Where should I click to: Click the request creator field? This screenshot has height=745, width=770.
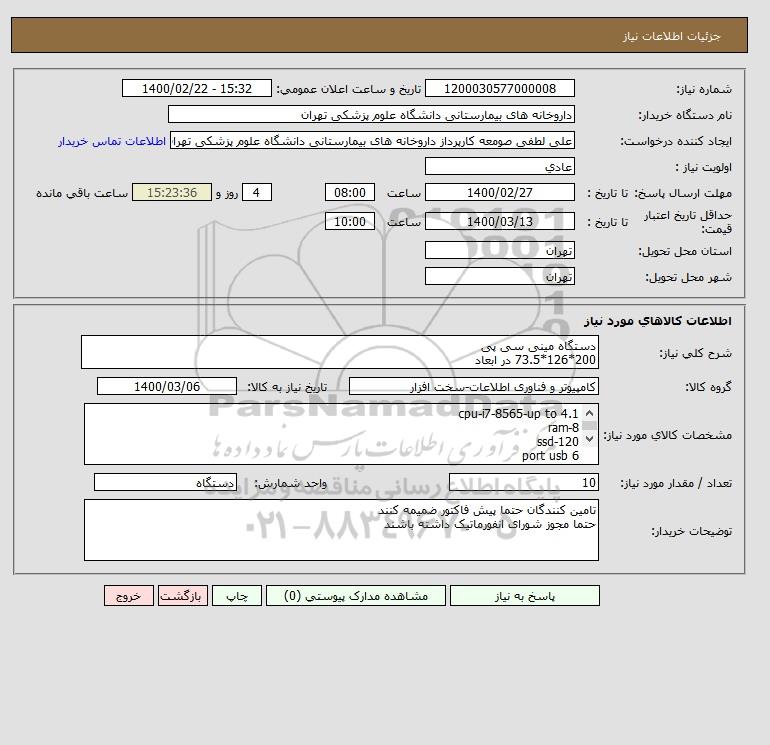click(372, 141)
